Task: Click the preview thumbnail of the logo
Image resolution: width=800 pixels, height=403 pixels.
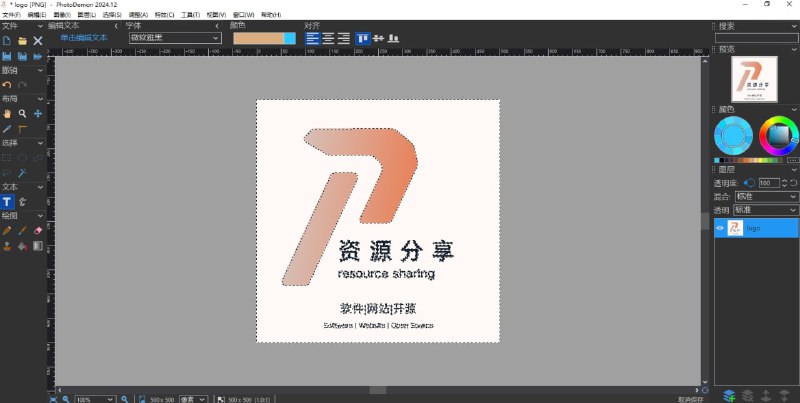Action: (x=754, y=79)
